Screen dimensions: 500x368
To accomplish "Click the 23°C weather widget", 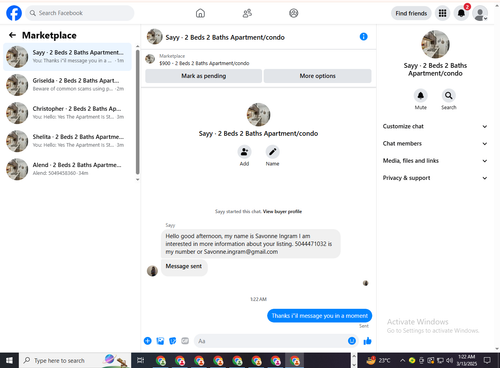I will point(379,360).
